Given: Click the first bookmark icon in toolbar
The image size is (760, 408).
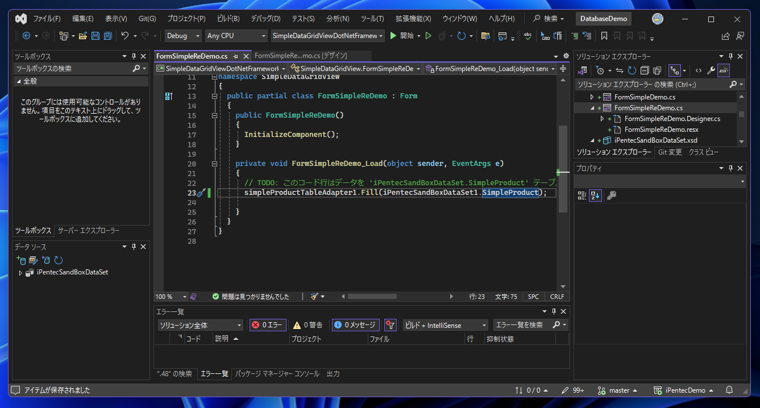Looking at the screenshot, I should pos(604,36).
